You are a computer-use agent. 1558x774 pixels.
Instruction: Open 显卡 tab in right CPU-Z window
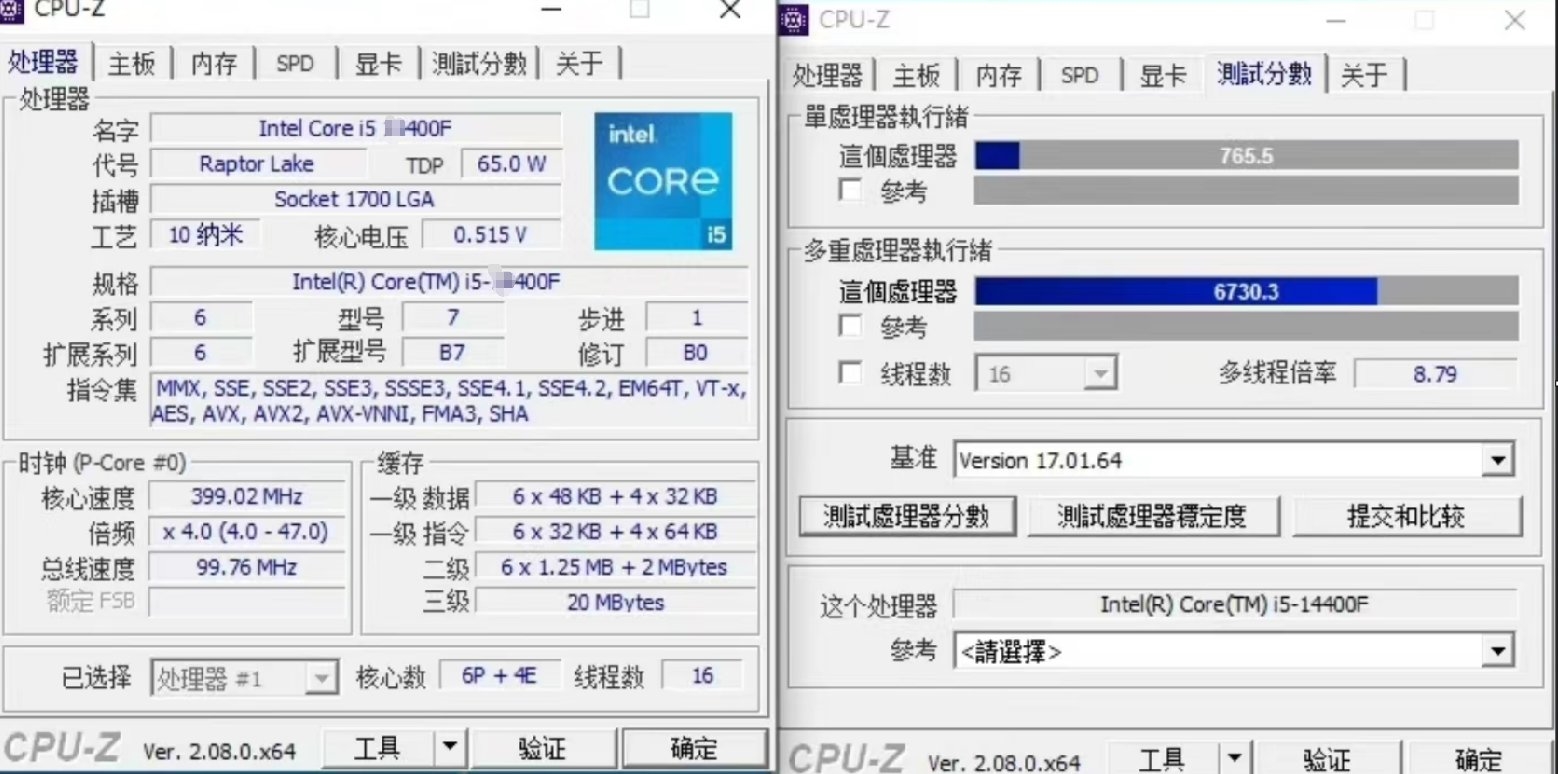pyautogui.click(x=1163, y=75)
